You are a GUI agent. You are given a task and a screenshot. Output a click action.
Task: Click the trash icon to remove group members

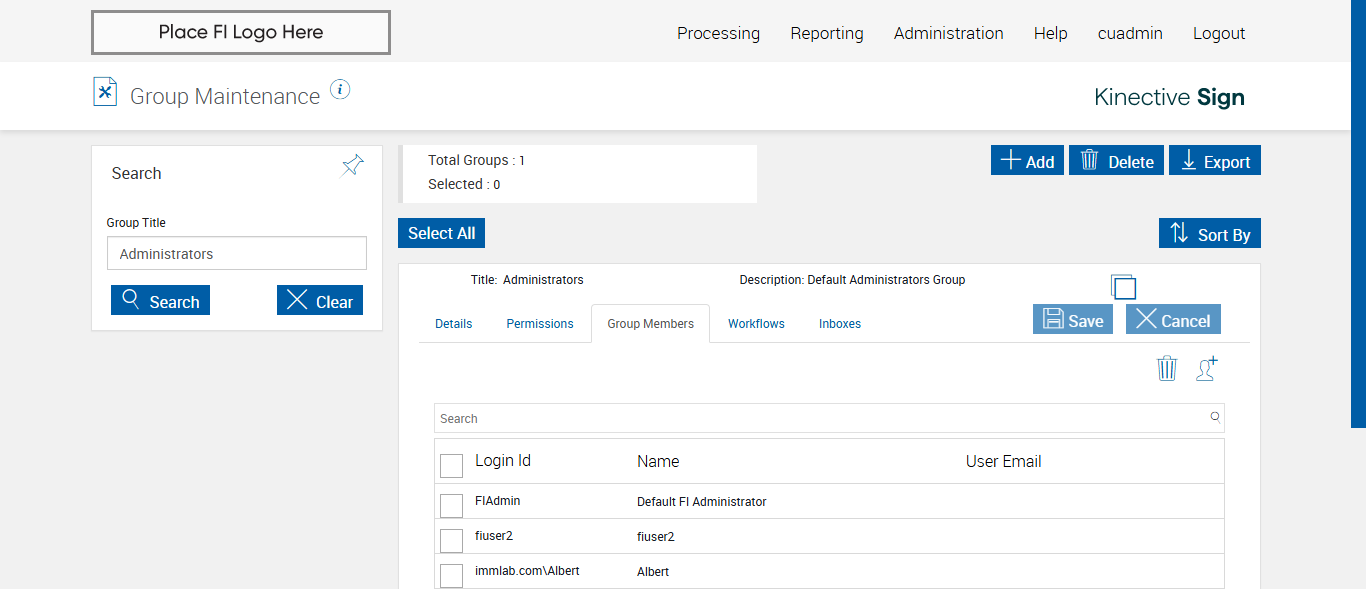point(1167,369)
